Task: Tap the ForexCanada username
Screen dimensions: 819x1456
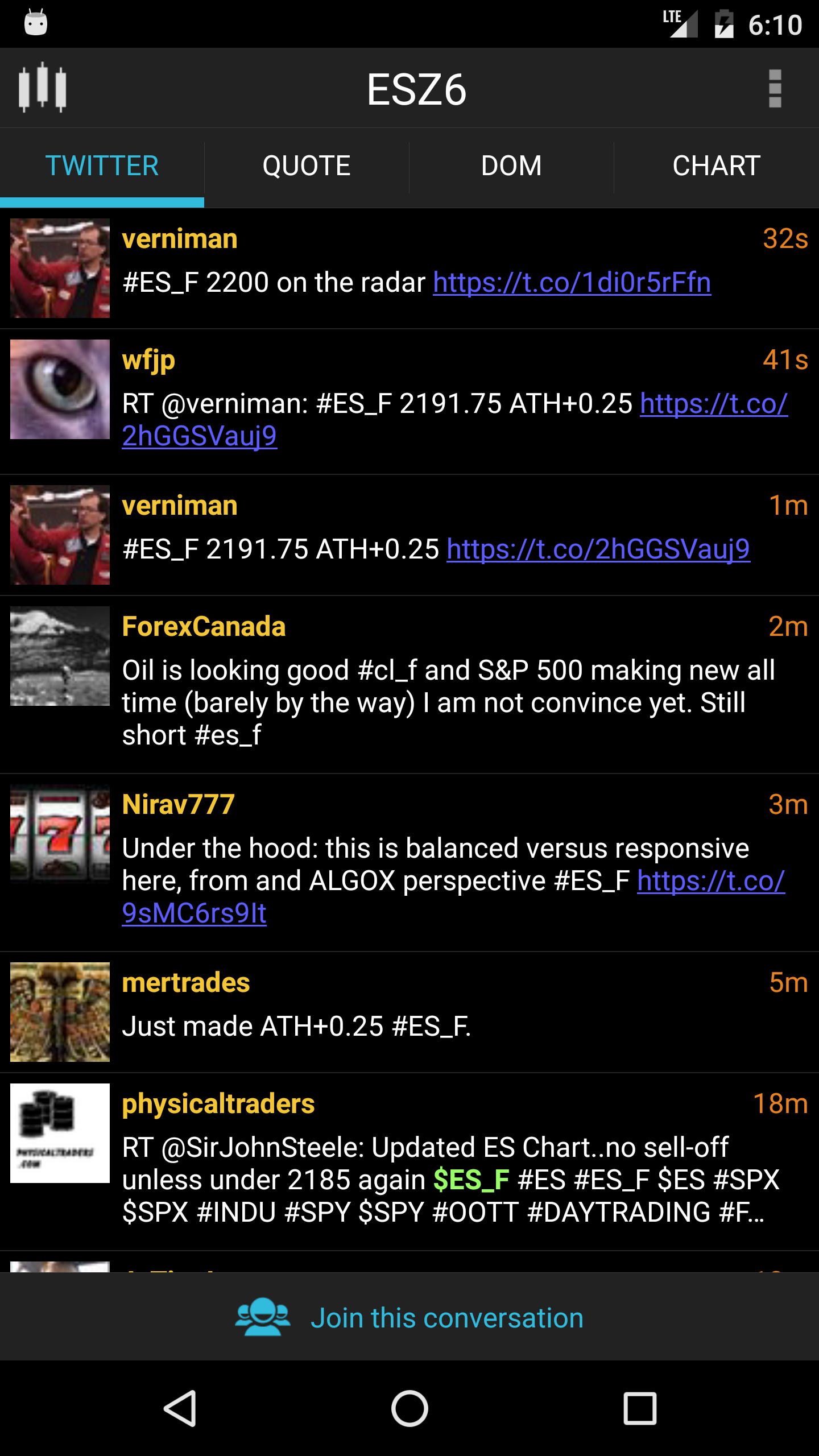Action: (x=204, y=627)
